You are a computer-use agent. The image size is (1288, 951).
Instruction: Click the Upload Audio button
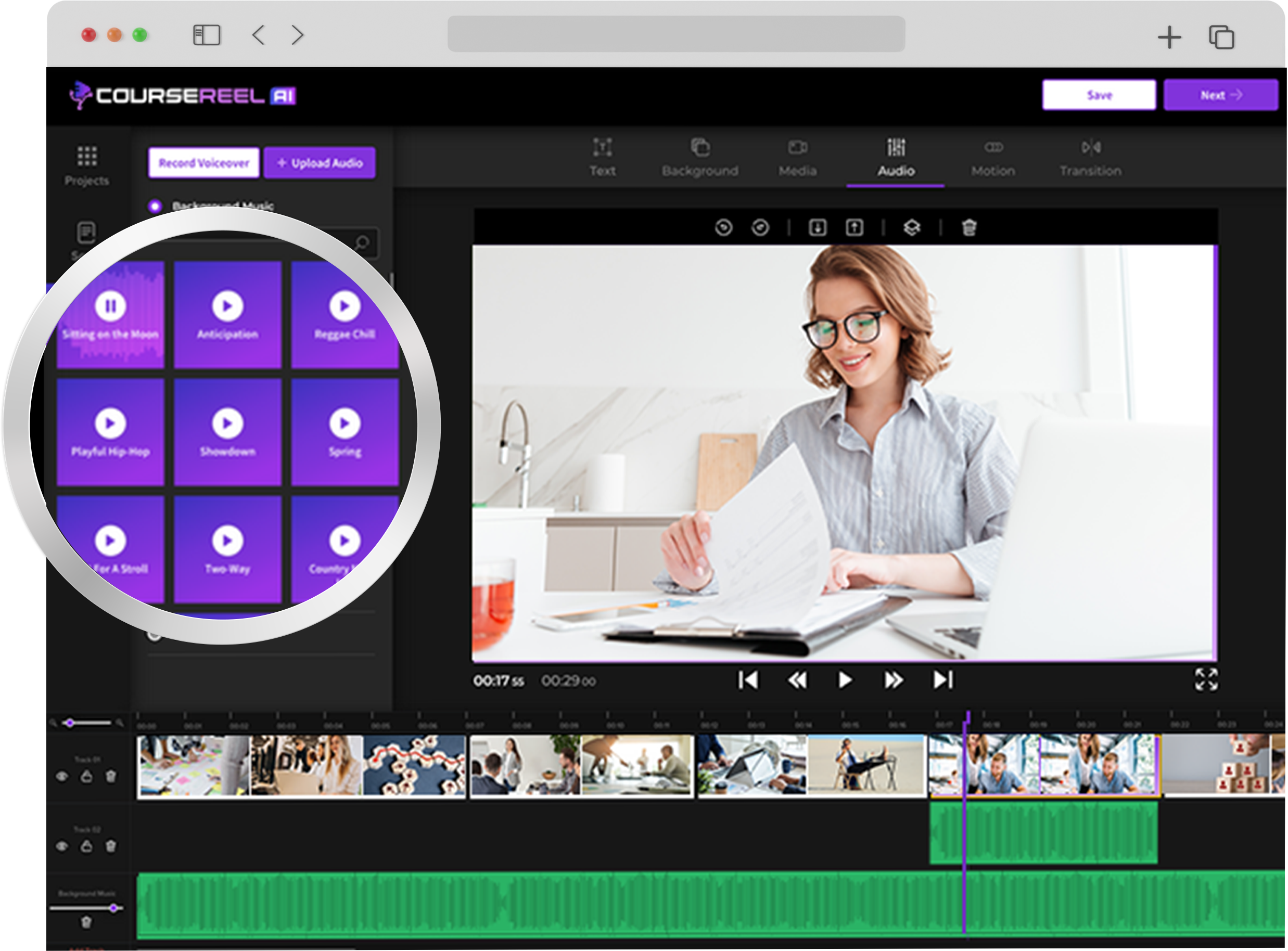[x=320, y=163]
